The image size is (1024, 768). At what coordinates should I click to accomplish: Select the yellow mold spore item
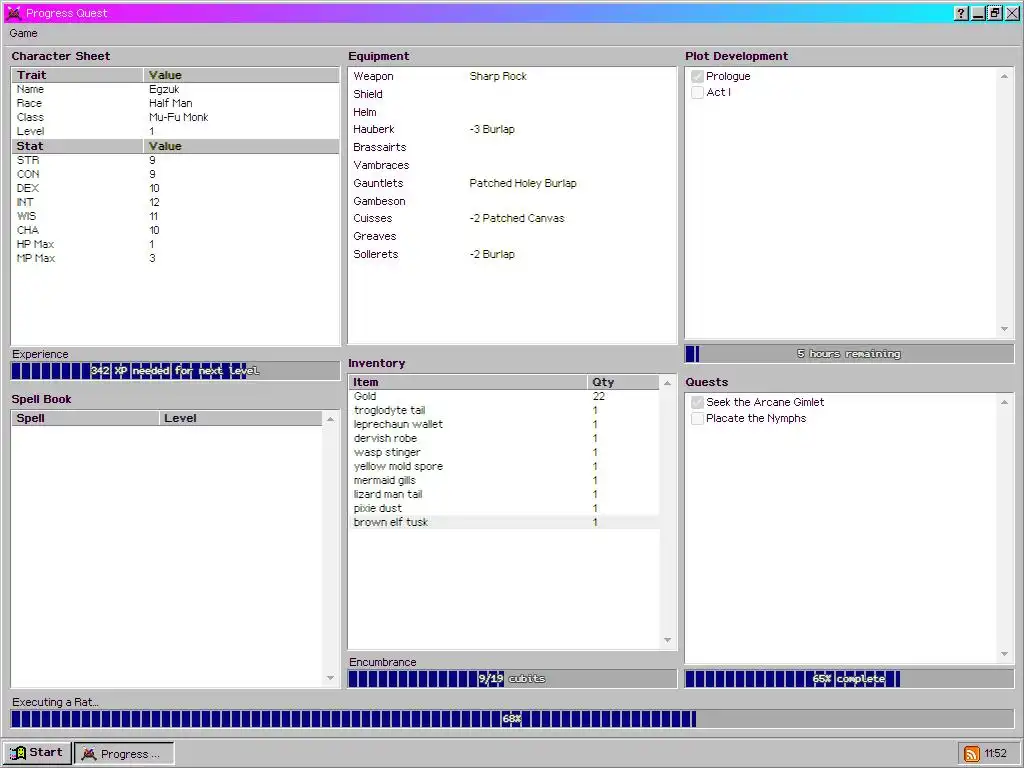[x=504, y=466]
